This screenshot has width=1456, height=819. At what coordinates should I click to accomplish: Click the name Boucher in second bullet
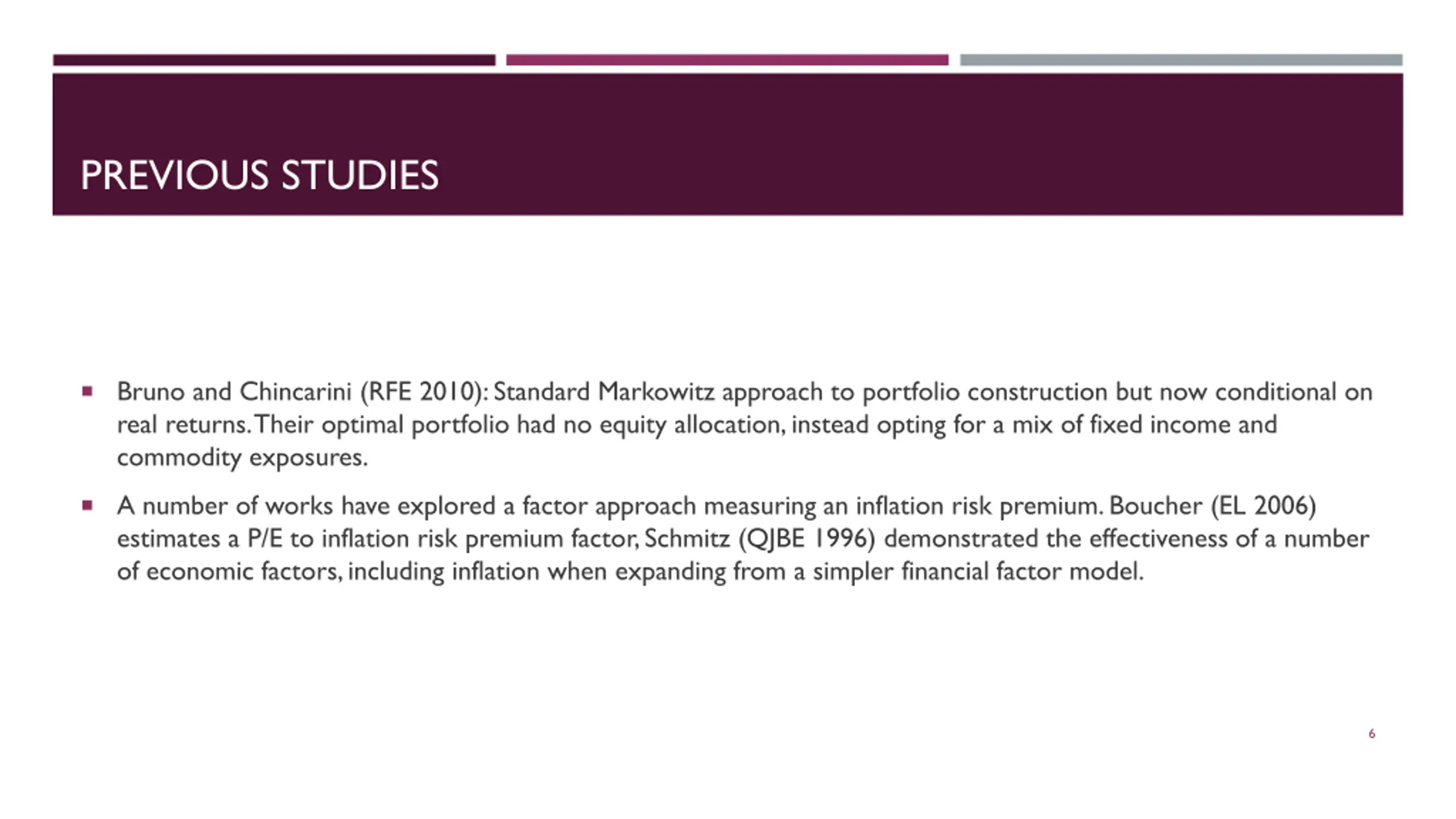point(1156,506)
